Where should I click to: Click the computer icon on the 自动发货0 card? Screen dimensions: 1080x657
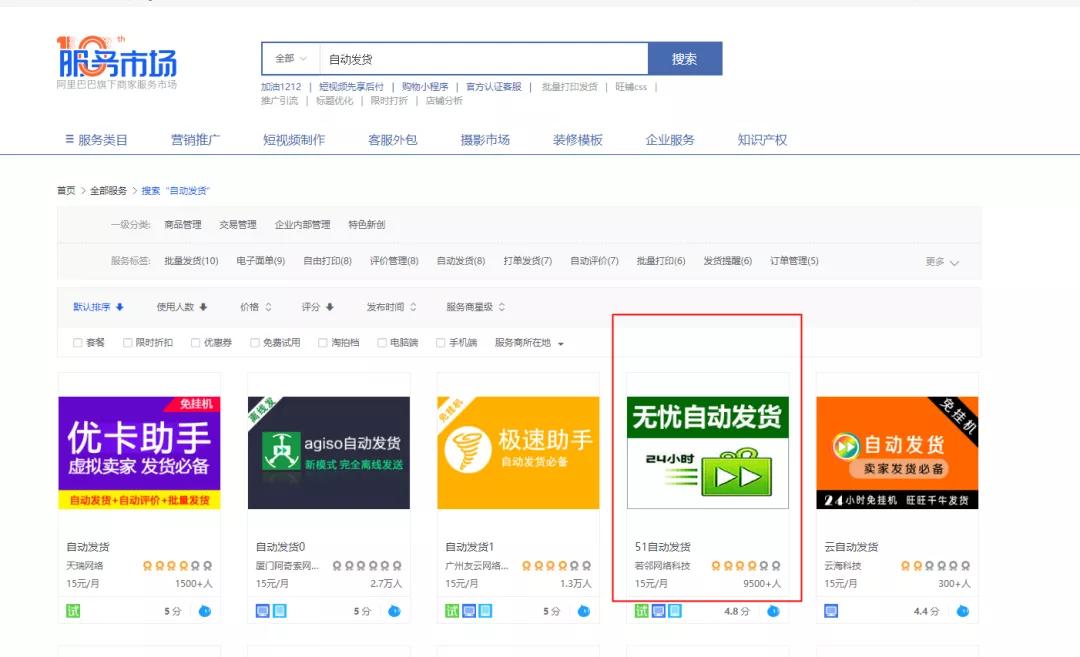262,611
